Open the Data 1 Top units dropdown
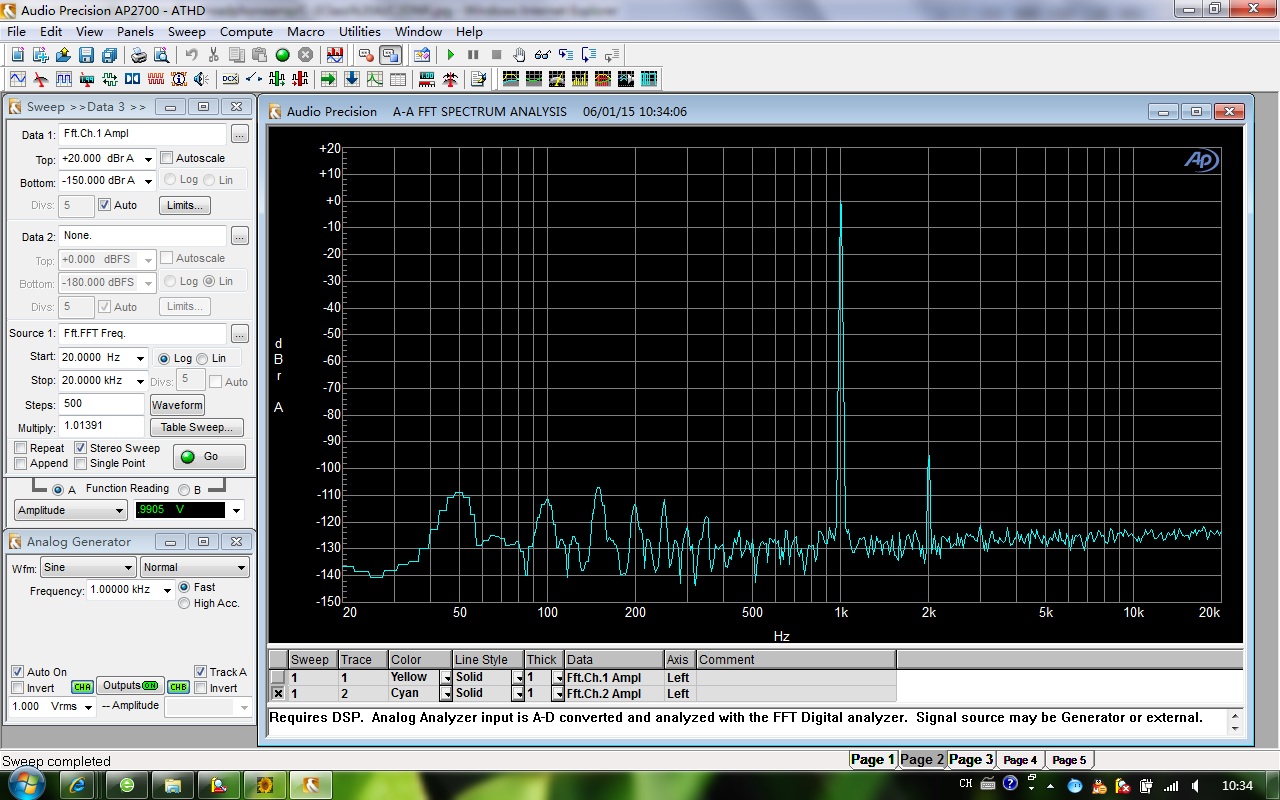1280x800 pixels. (148, 159)
